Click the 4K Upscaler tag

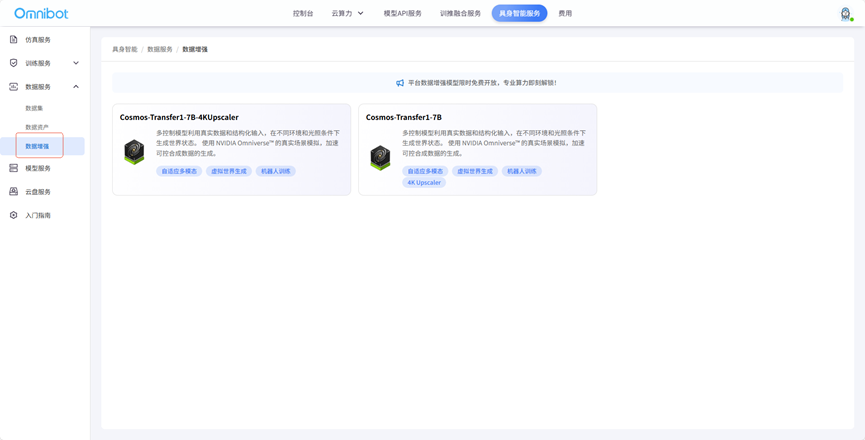point(424,183)
